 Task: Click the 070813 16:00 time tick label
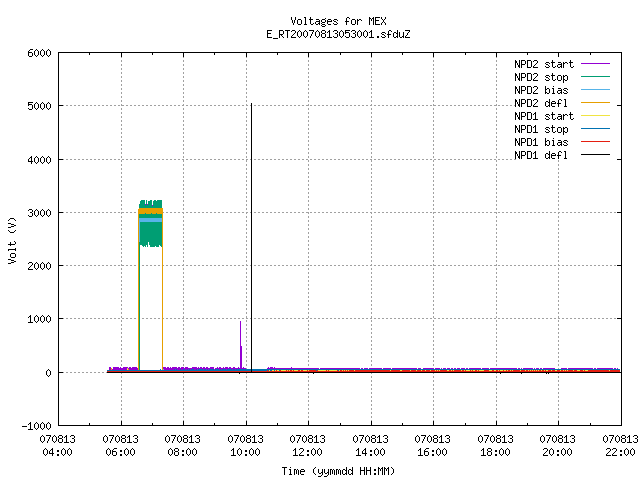(432, 445)
